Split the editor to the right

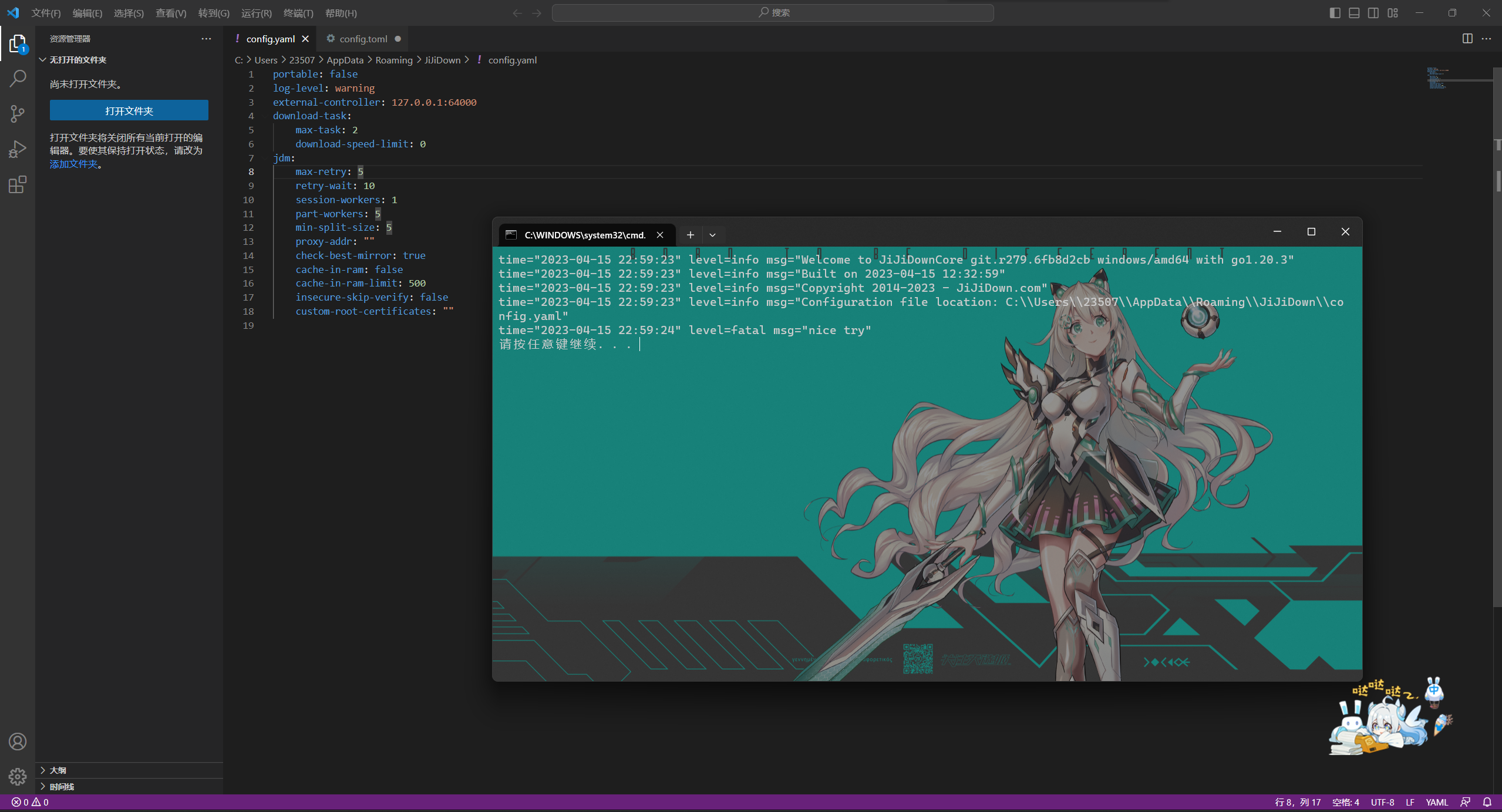tap(1467, 39)
